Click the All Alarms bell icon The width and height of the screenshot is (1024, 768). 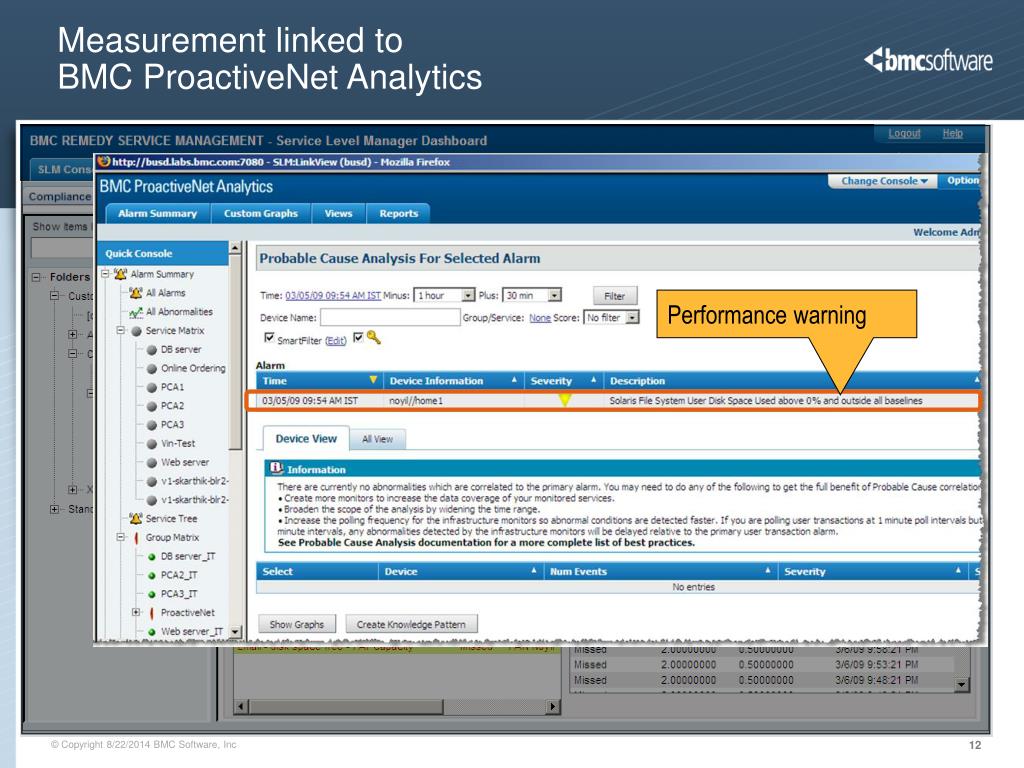[136, 293]
